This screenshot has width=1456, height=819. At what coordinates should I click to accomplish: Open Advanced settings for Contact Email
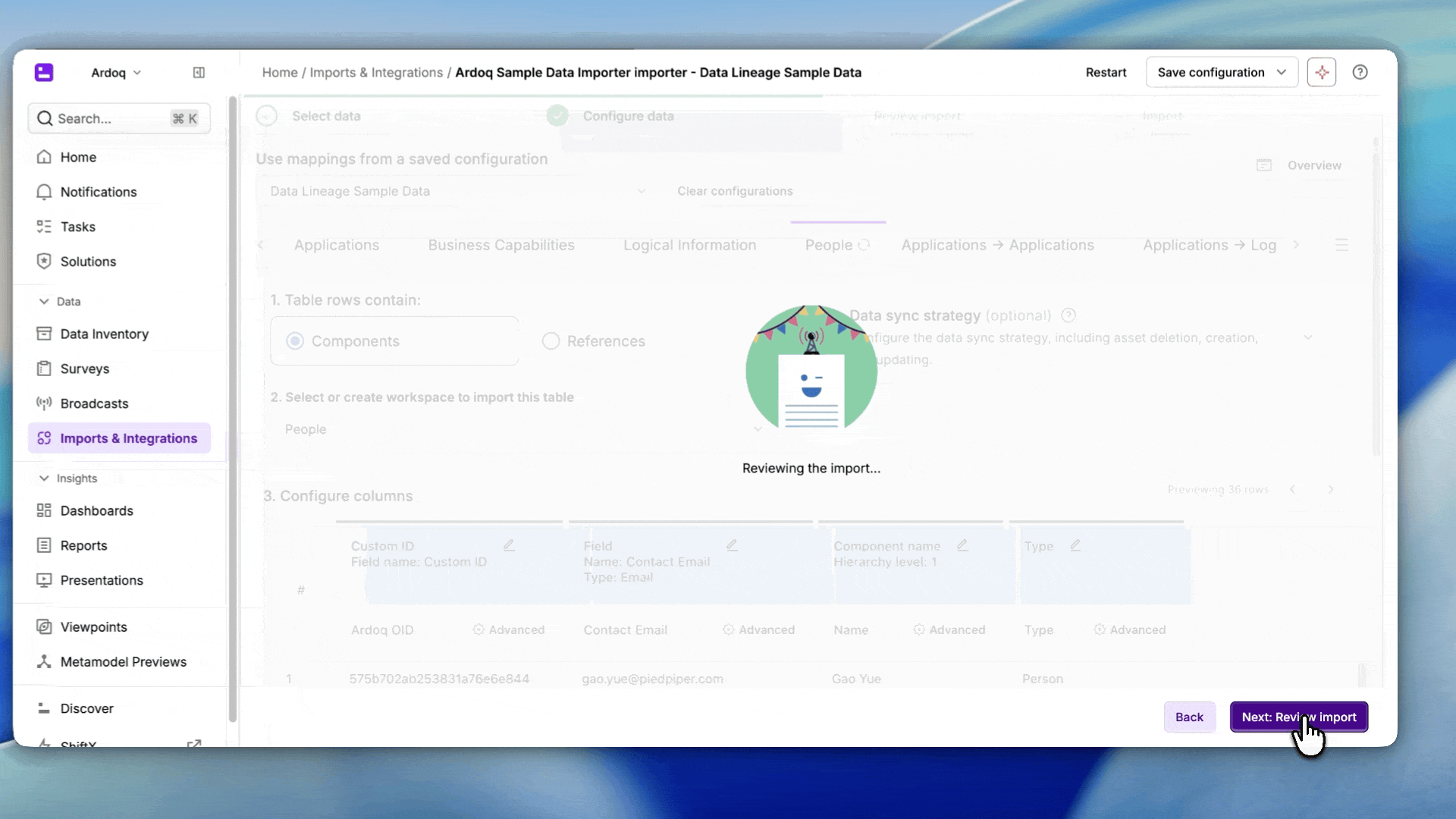click(759, 629)
